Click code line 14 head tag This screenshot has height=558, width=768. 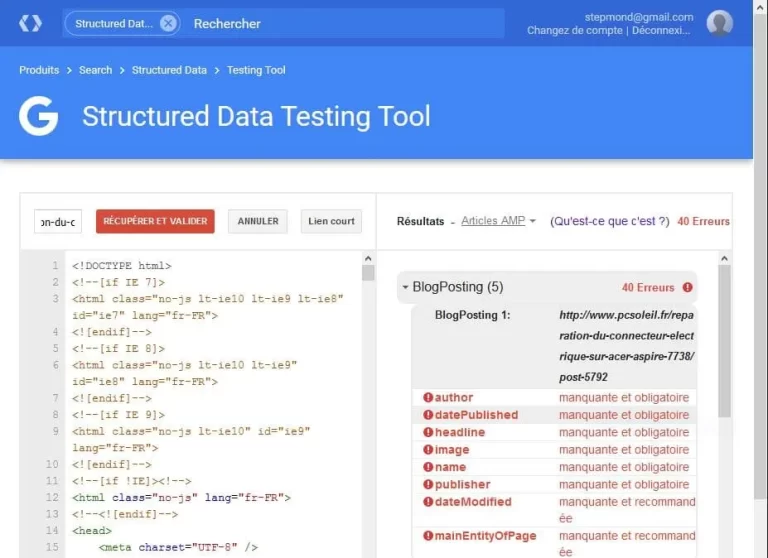[x=92, y=531]
